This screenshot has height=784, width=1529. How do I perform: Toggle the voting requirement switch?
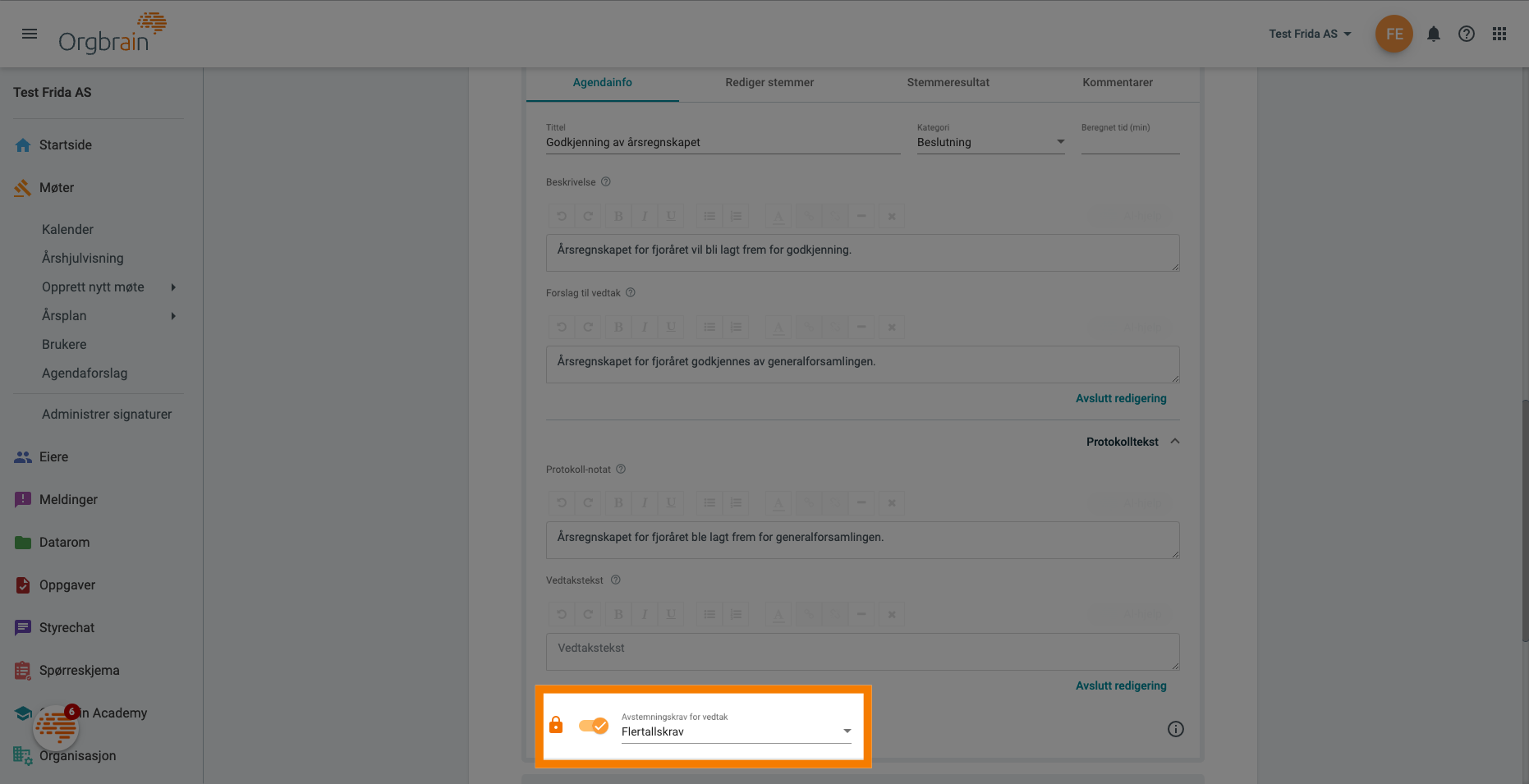(x=593, y=726)
